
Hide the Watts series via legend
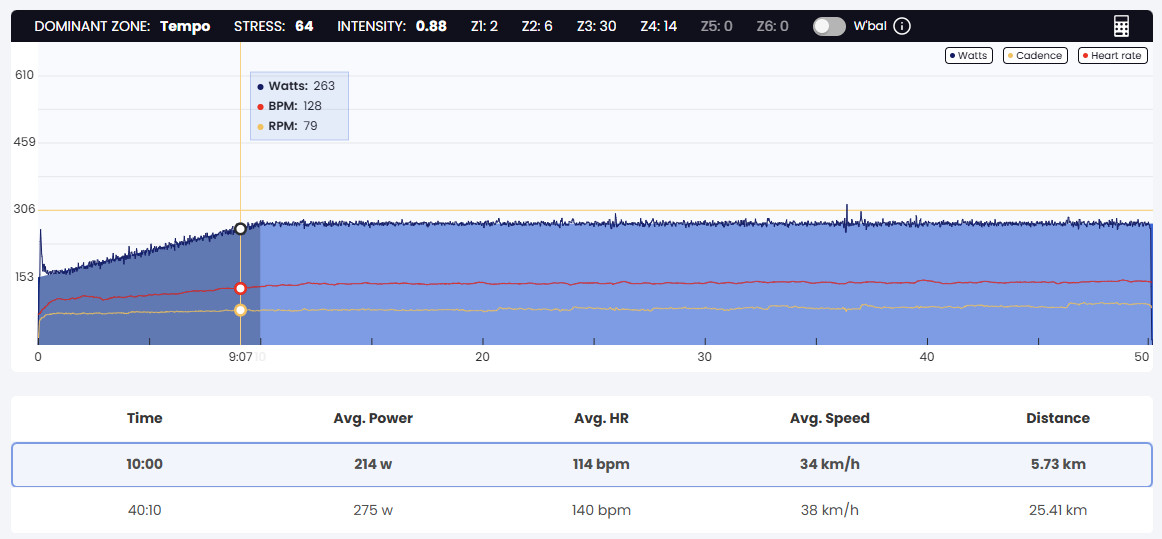coord(968,56)
